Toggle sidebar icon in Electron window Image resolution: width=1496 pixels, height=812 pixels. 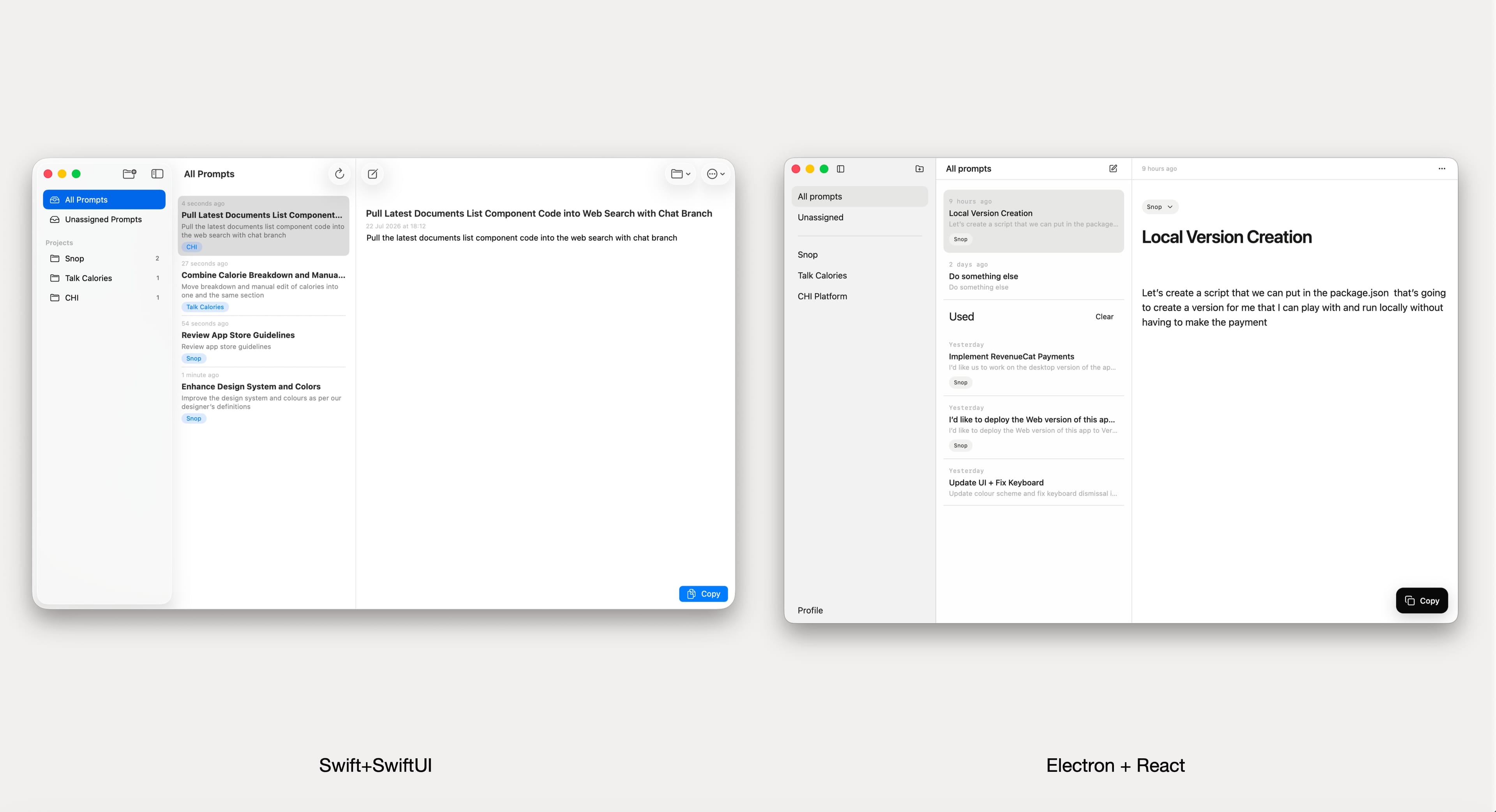coord(840,169)
